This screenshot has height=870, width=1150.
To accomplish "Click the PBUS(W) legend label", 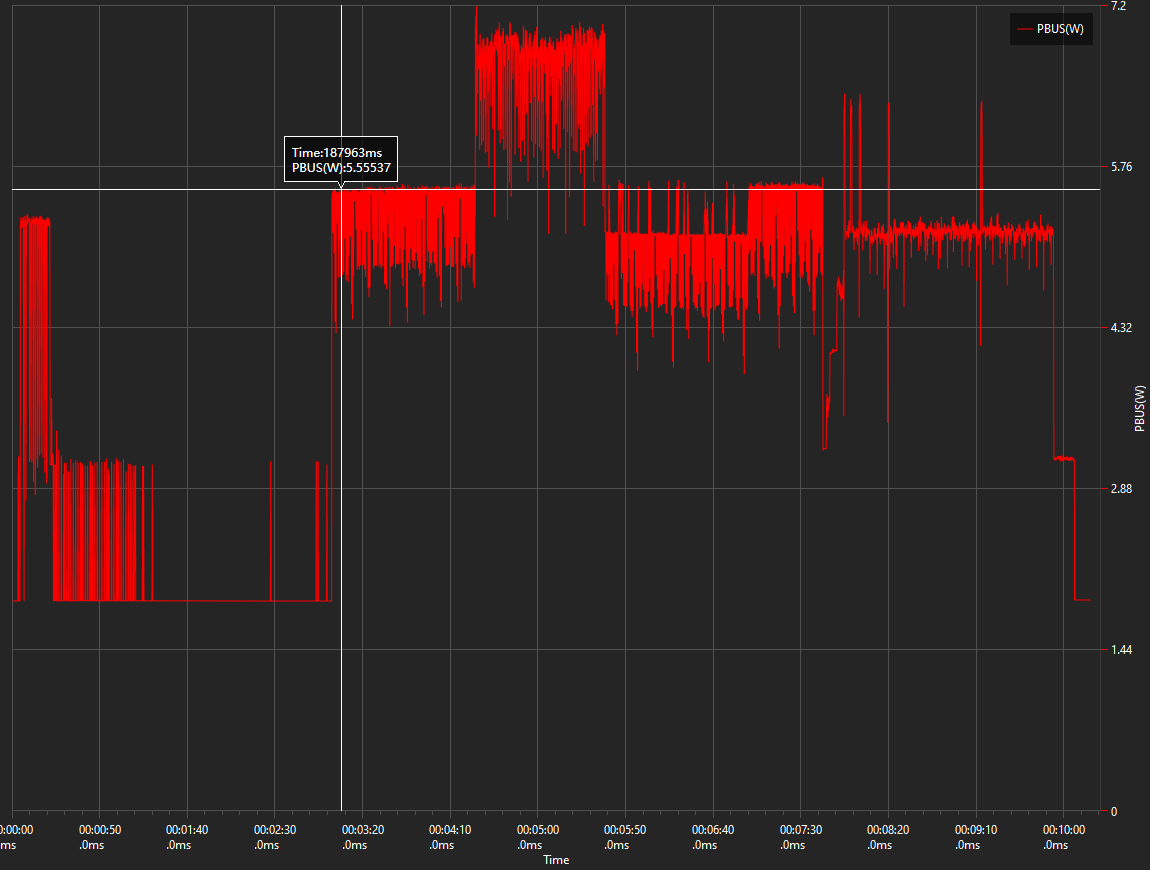I will point(1060,29).
